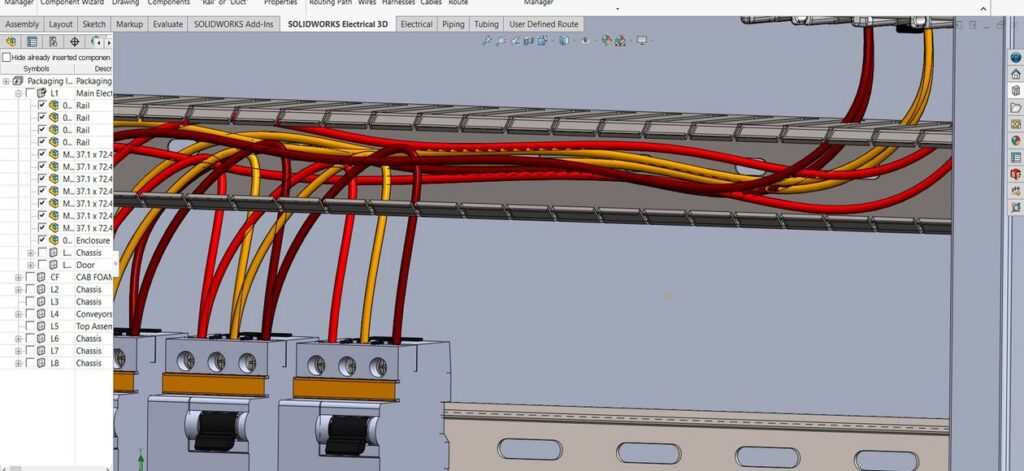The image size is (1024, 471).
Task: Open the Piping tab
Action: pyautogui.click(x=453, y=24)
